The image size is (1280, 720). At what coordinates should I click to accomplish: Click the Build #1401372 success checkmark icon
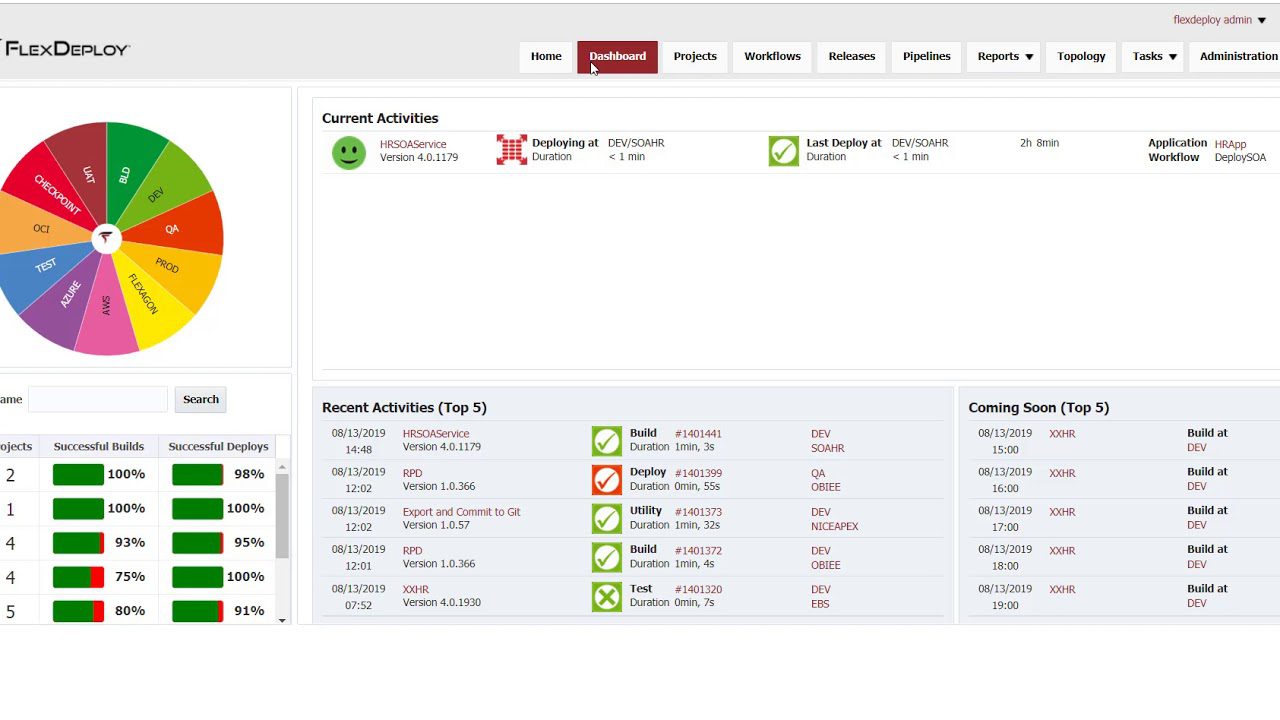coord(606,558)
